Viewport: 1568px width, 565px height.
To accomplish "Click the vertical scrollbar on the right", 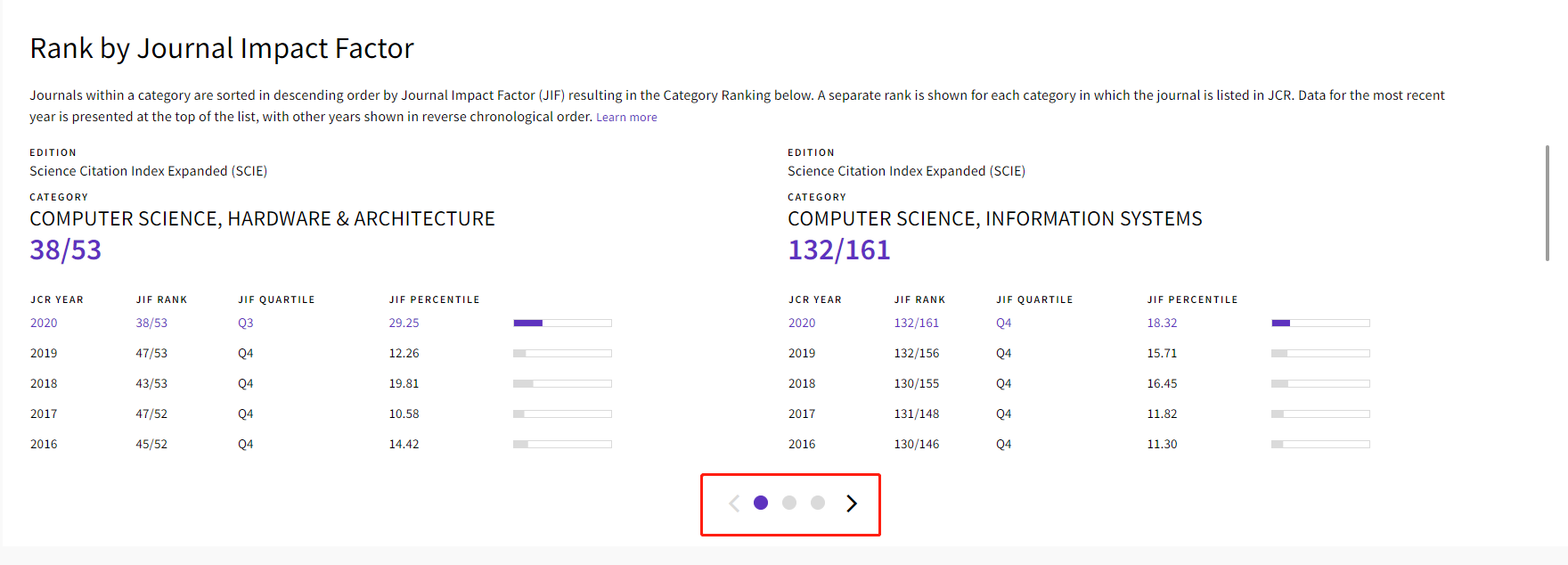I will click(x=1548, y=203).
